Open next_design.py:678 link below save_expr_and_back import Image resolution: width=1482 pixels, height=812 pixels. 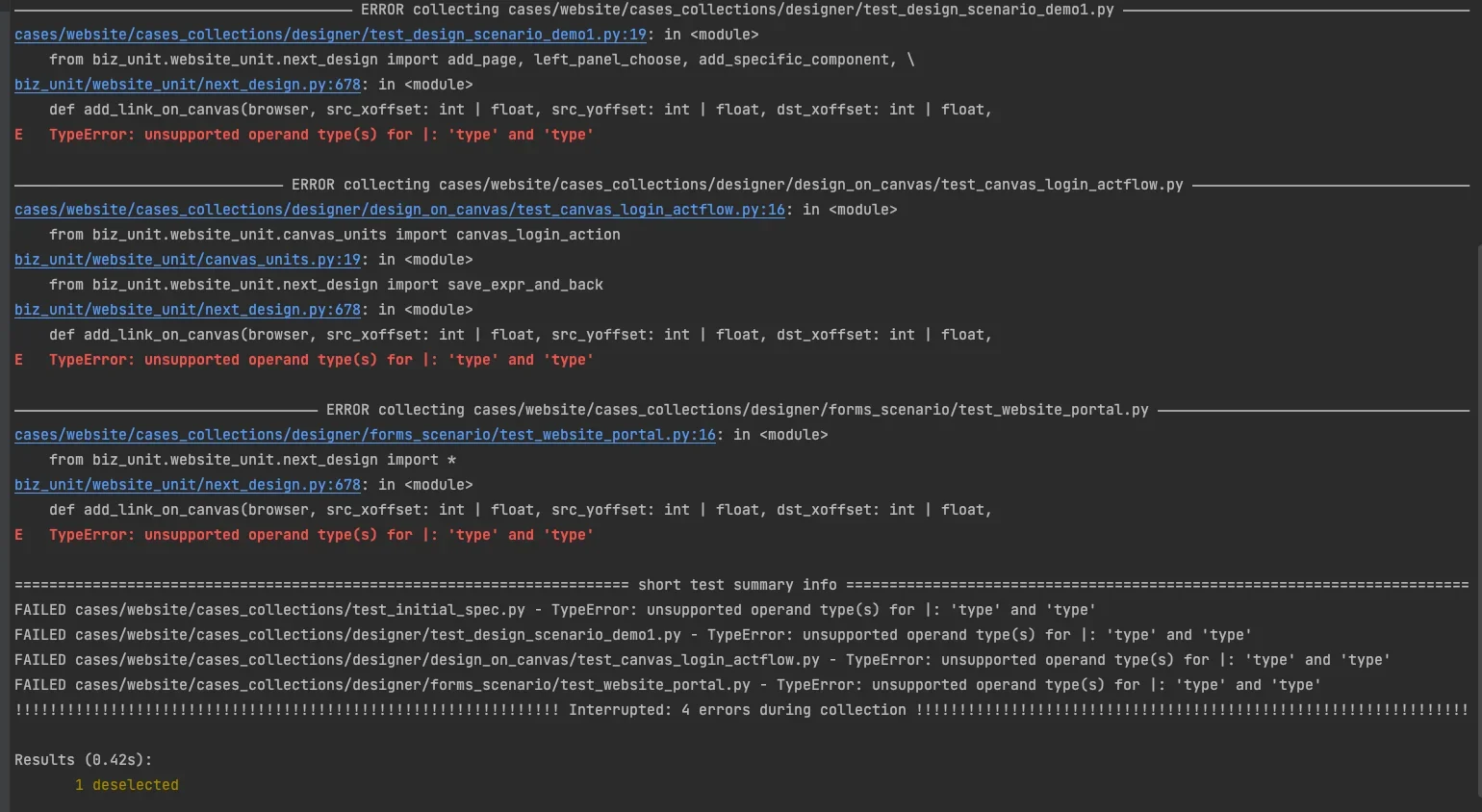pos(188,310)
